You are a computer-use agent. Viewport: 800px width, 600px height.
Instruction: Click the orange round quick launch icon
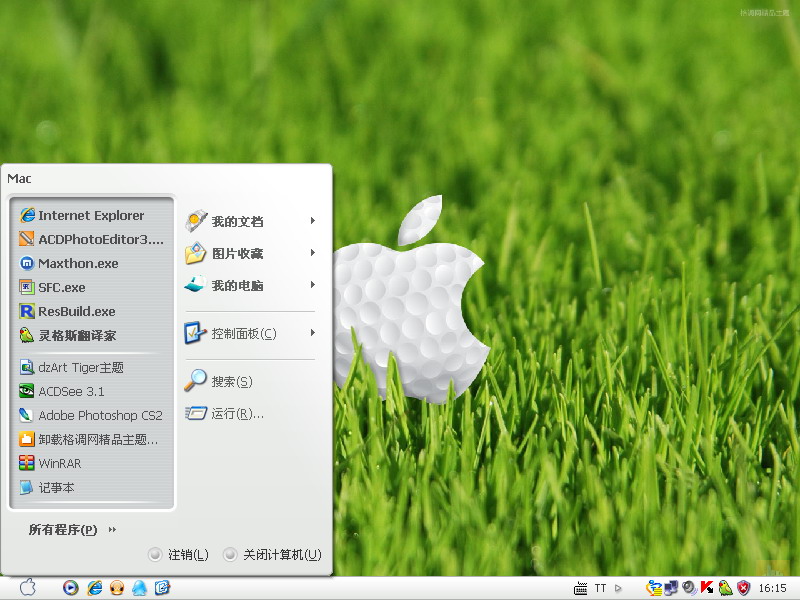[x=117, y=588]
